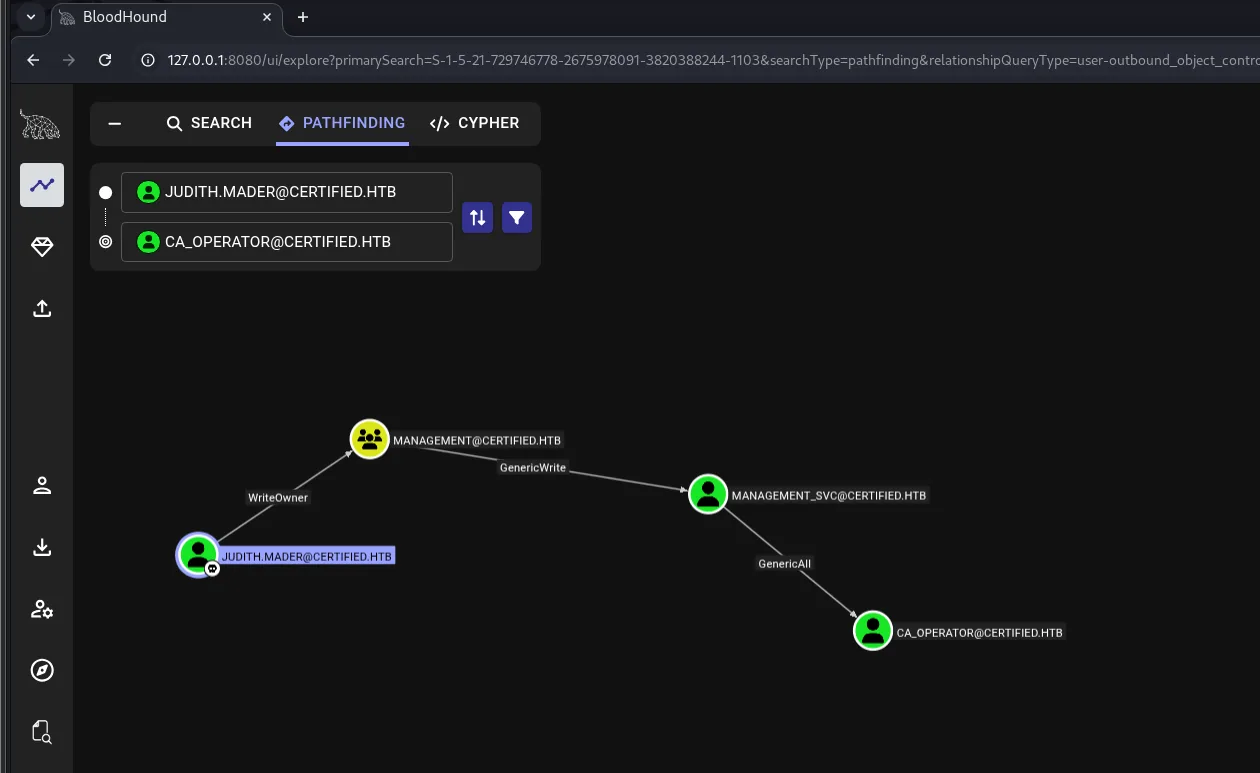Close the BloodHound browser tab
1260x773 pixels.
267,17
